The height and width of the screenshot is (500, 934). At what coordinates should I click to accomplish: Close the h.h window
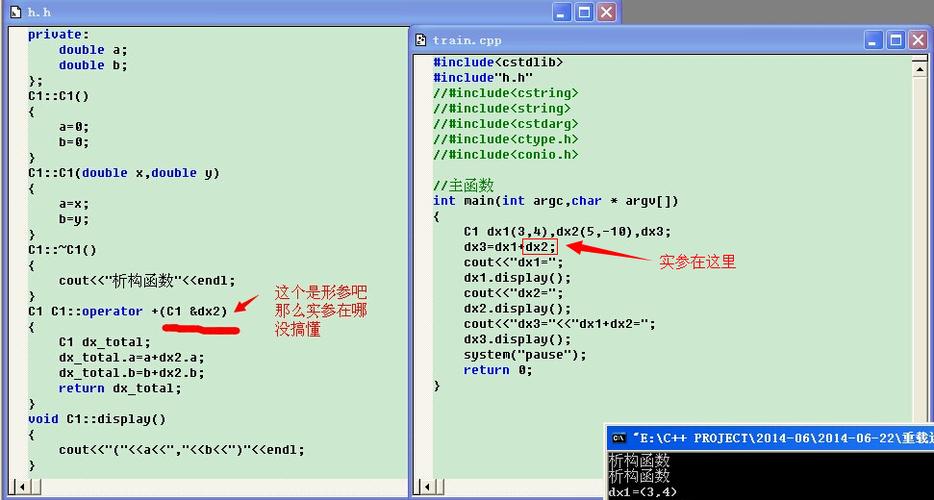coord(606,12)
